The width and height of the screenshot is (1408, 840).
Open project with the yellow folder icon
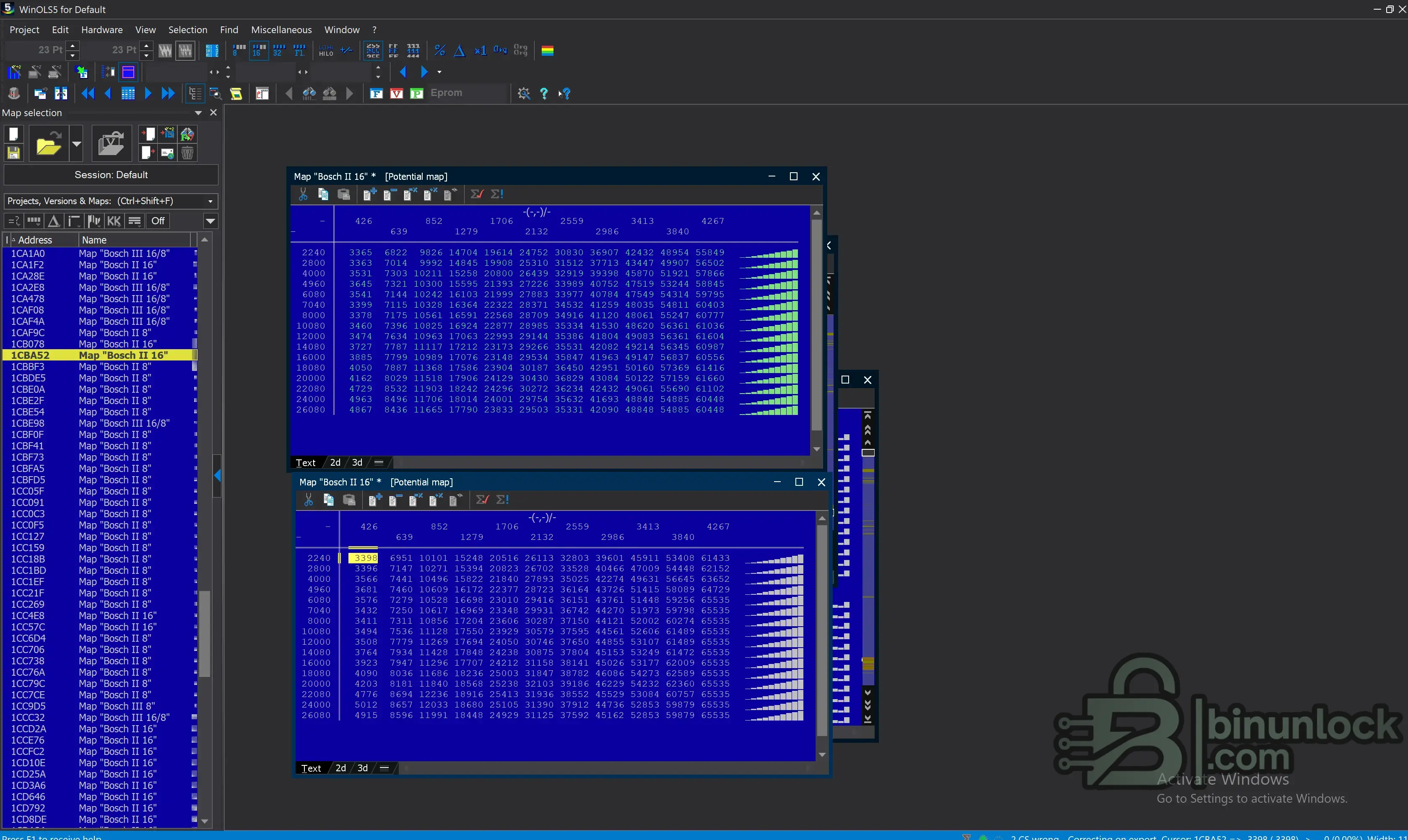(x=49, y=144)
